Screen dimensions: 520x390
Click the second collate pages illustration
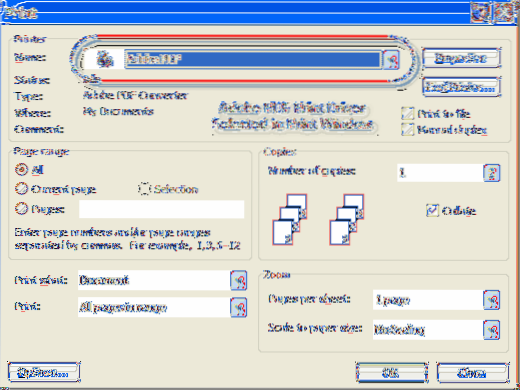click(347, 220)
